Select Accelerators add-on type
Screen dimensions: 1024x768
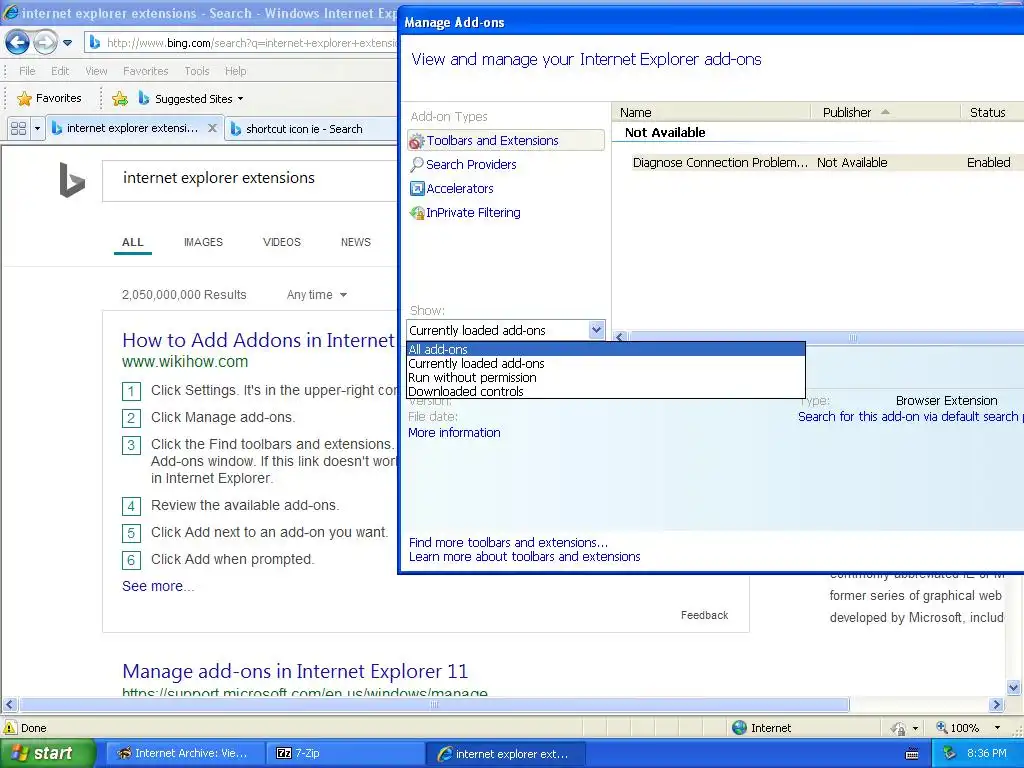click(451, 189)
